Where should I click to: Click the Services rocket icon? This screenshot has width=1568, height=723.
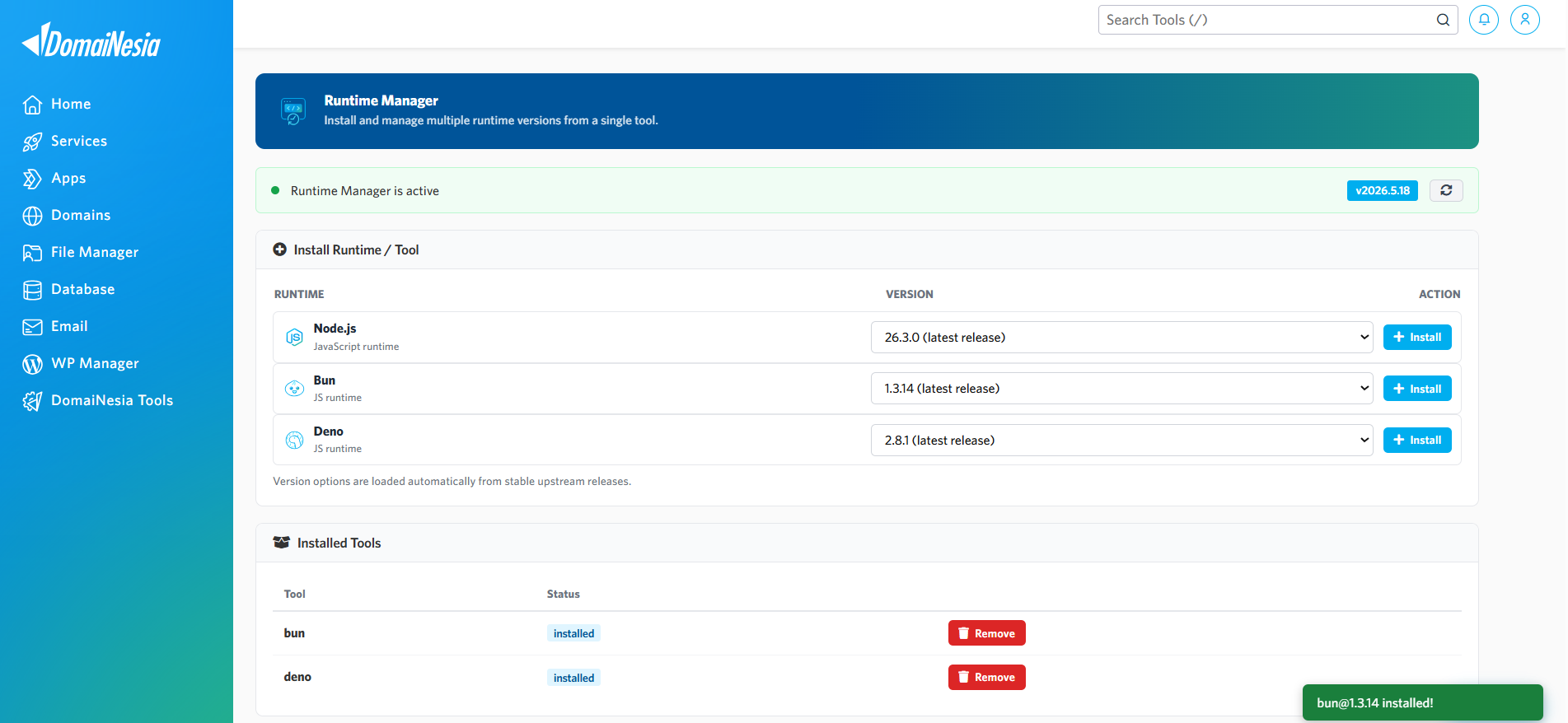pyautogui.click(x=32, y=142)
